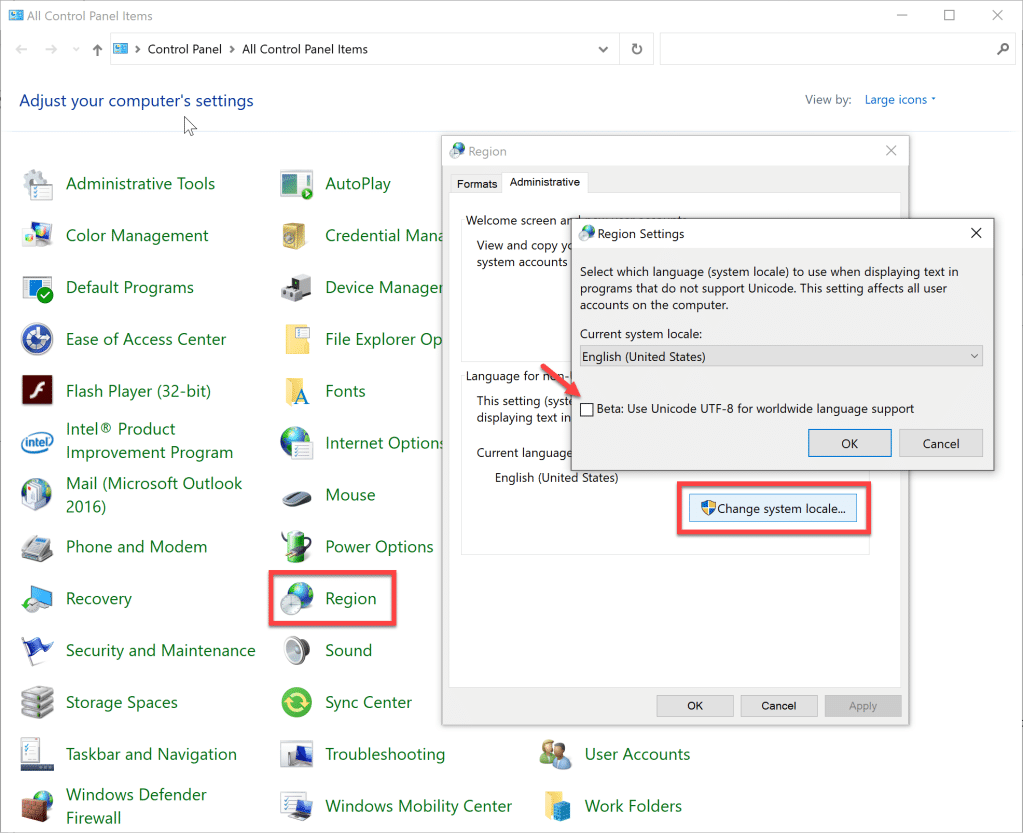The width and height of the screenshot is (1023, 833).
Task: Open User Accounts icon
Action: click(x=557, y=754)
